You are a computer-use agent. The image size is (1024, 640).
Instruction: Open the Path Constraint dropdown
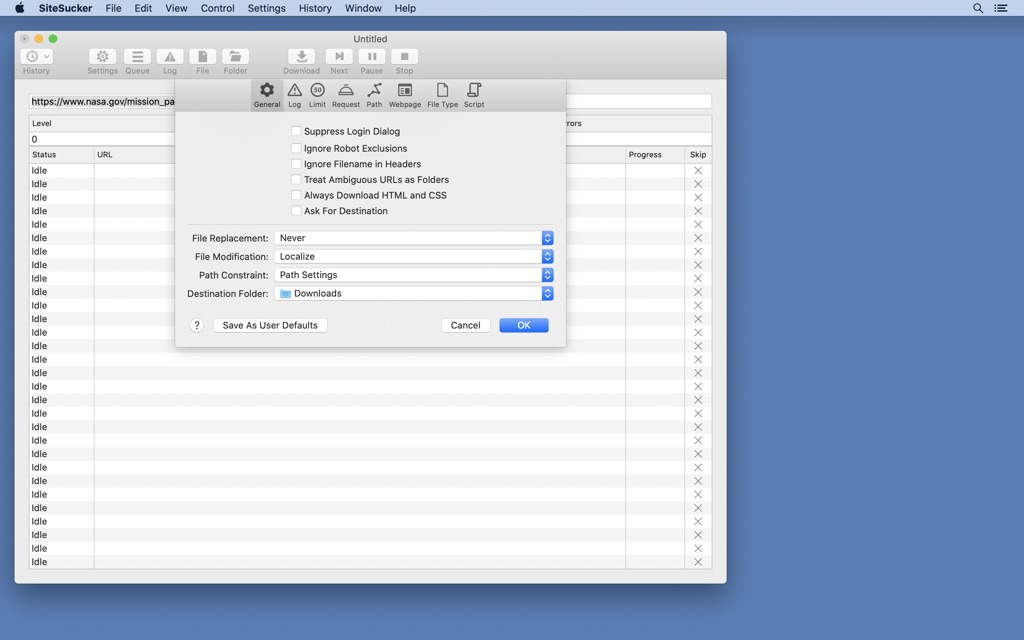click(413, 275)
